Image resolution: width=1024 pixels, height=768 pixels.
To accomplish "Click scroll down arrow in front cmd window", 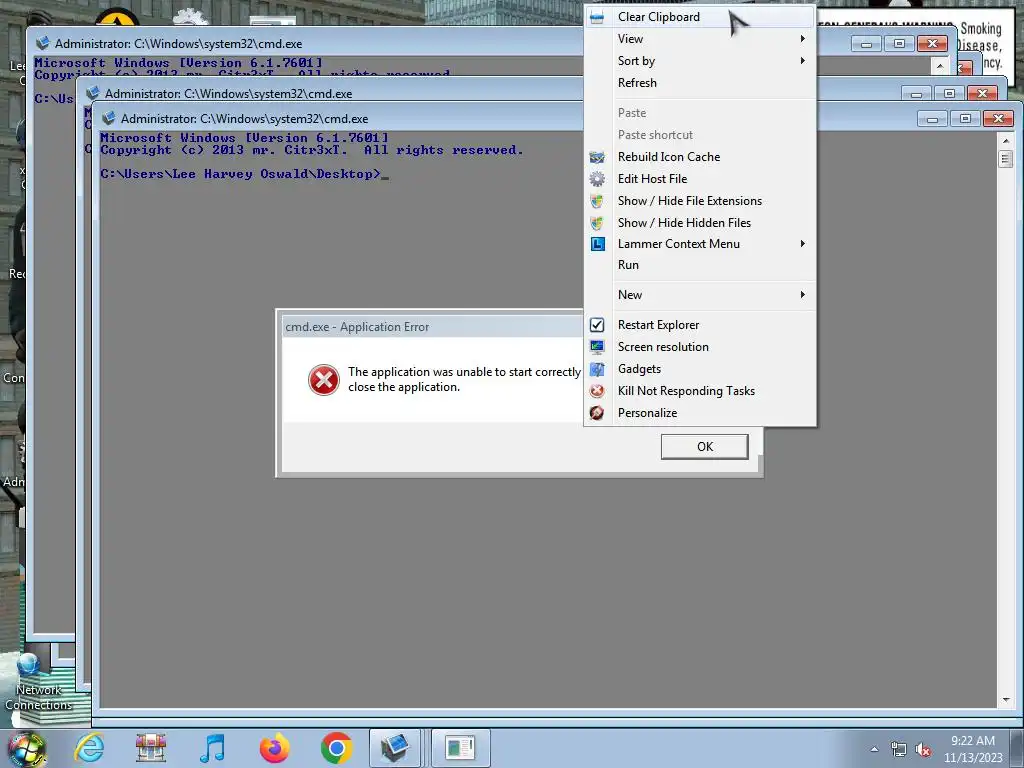I will tap(1006, 699).
